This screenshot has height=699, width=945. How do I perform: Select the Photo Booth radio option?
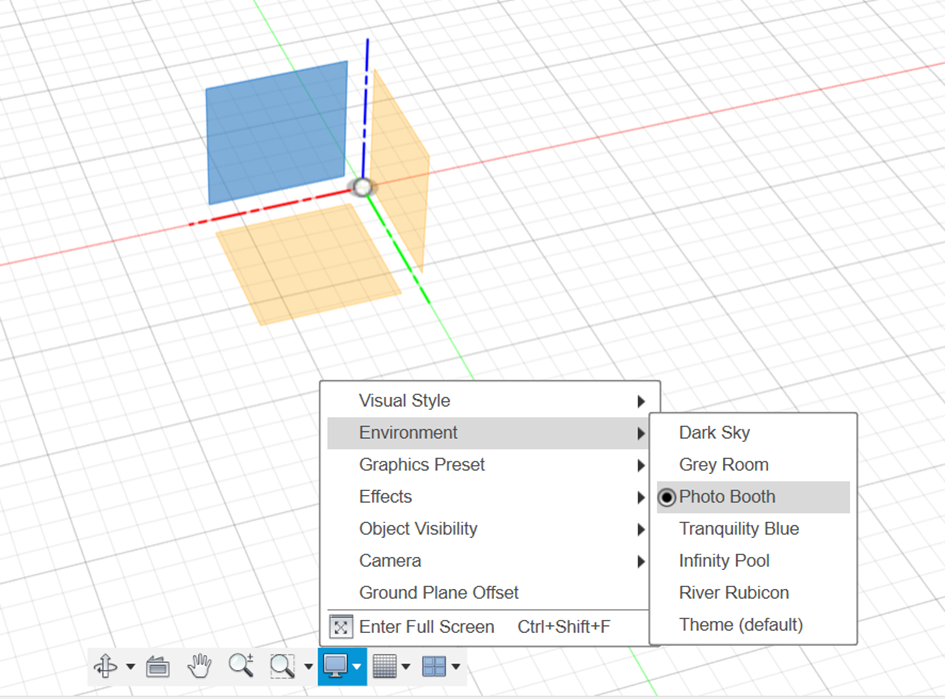[x=667, y=497]
